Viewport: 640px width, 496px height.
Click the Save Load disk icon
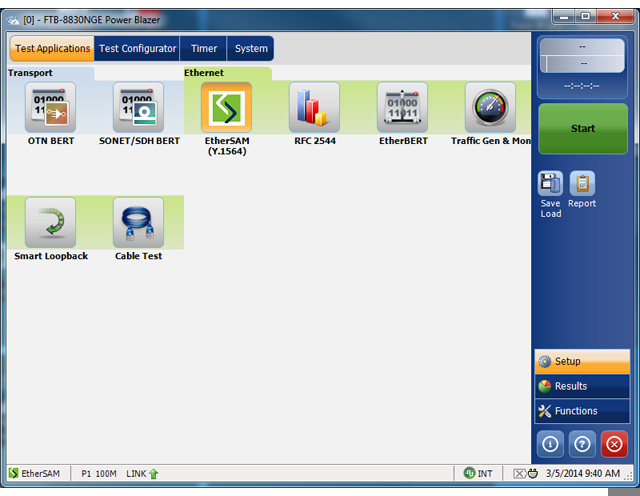550,183
